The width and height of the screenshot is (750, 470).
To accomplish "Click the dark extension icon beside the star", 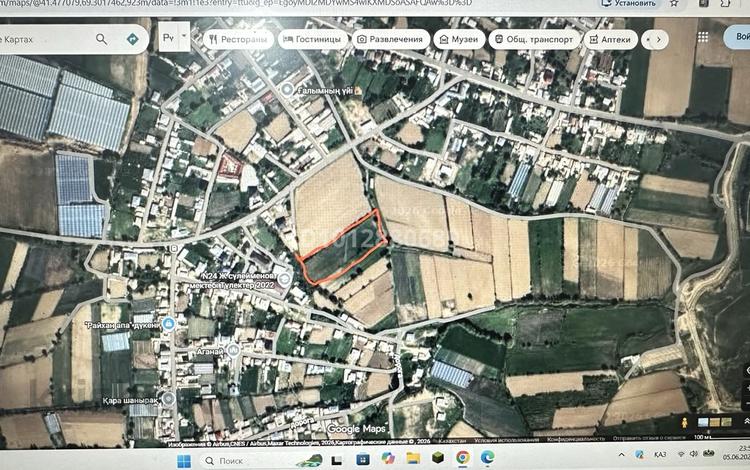I will point(704,4).
